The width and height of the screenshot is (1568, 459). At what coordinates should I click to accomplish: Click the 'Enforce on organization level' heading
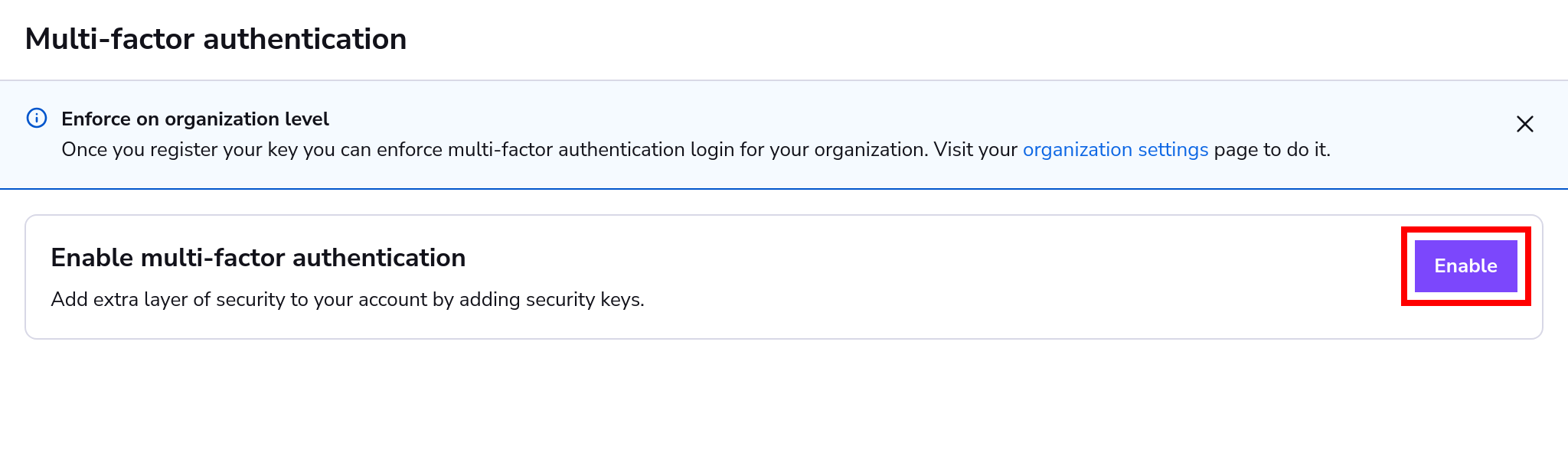tap(194, 119)
